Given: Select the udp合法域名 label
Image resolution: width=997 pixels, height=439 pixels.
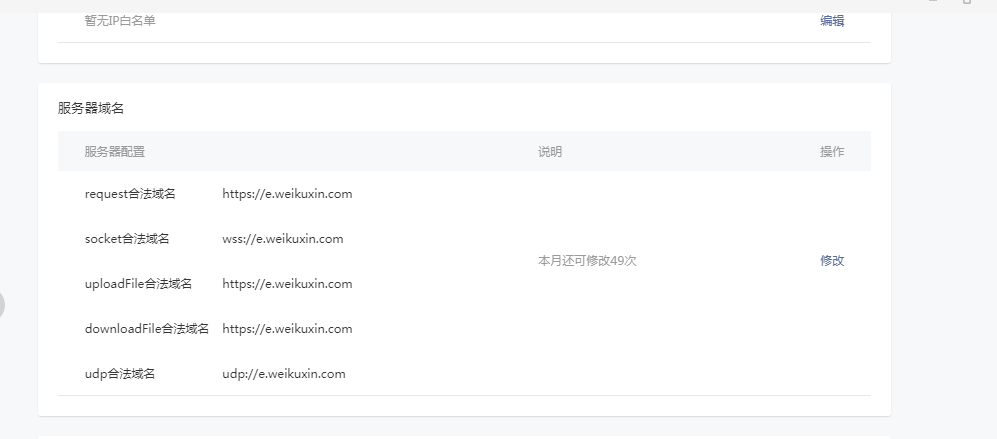Looking at the screenshot, I should [x=120, y=373].
